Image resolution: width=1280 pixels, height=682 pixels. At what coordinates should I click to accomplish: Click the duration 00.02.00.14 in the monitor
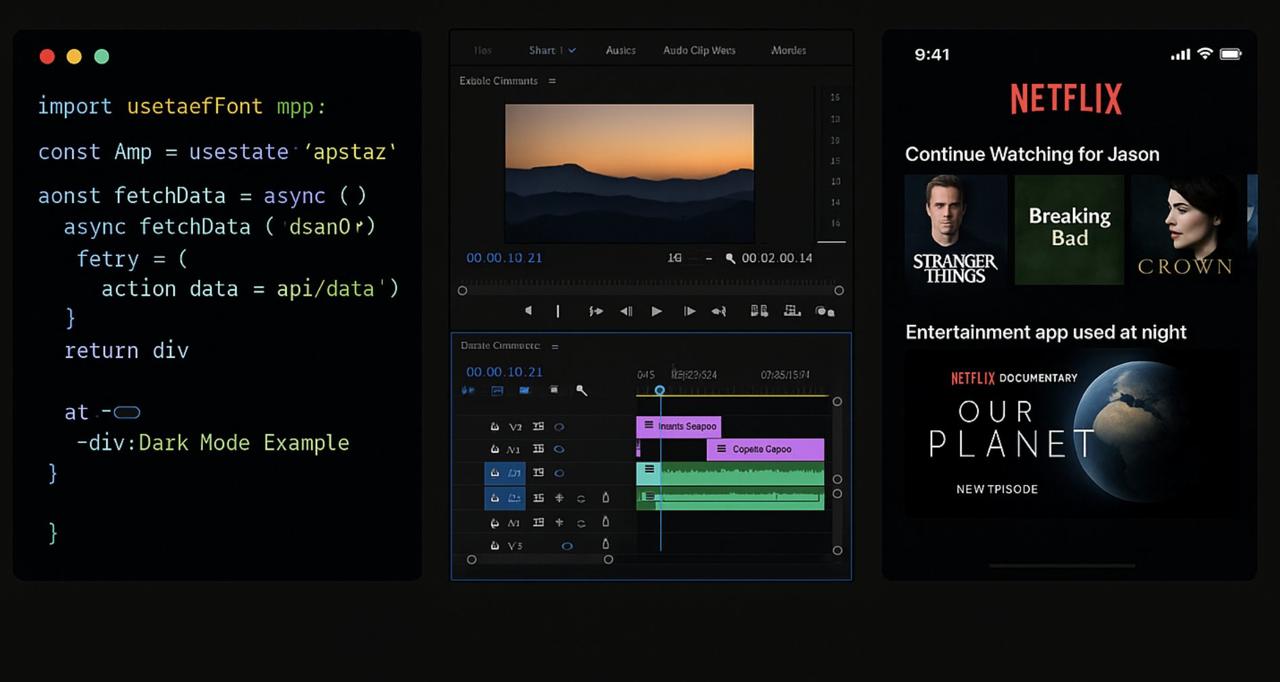pyautogui.click(x=777, y=258)
